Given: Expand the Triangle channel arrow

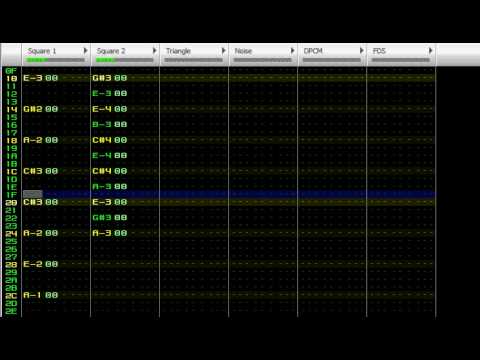Looking at the screenshot, I should point(223,51).
